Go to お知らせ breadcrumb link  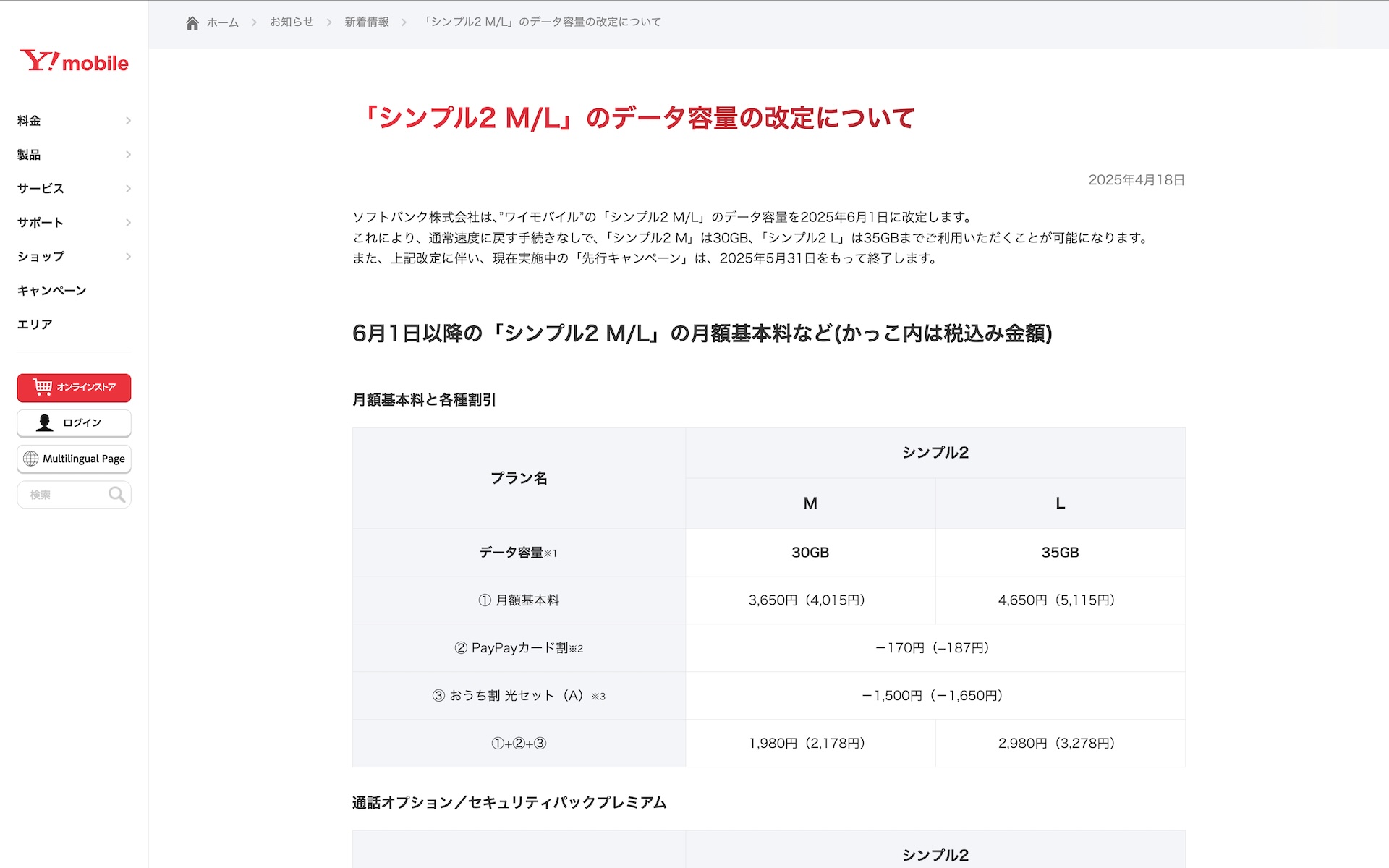pos(292,22)
